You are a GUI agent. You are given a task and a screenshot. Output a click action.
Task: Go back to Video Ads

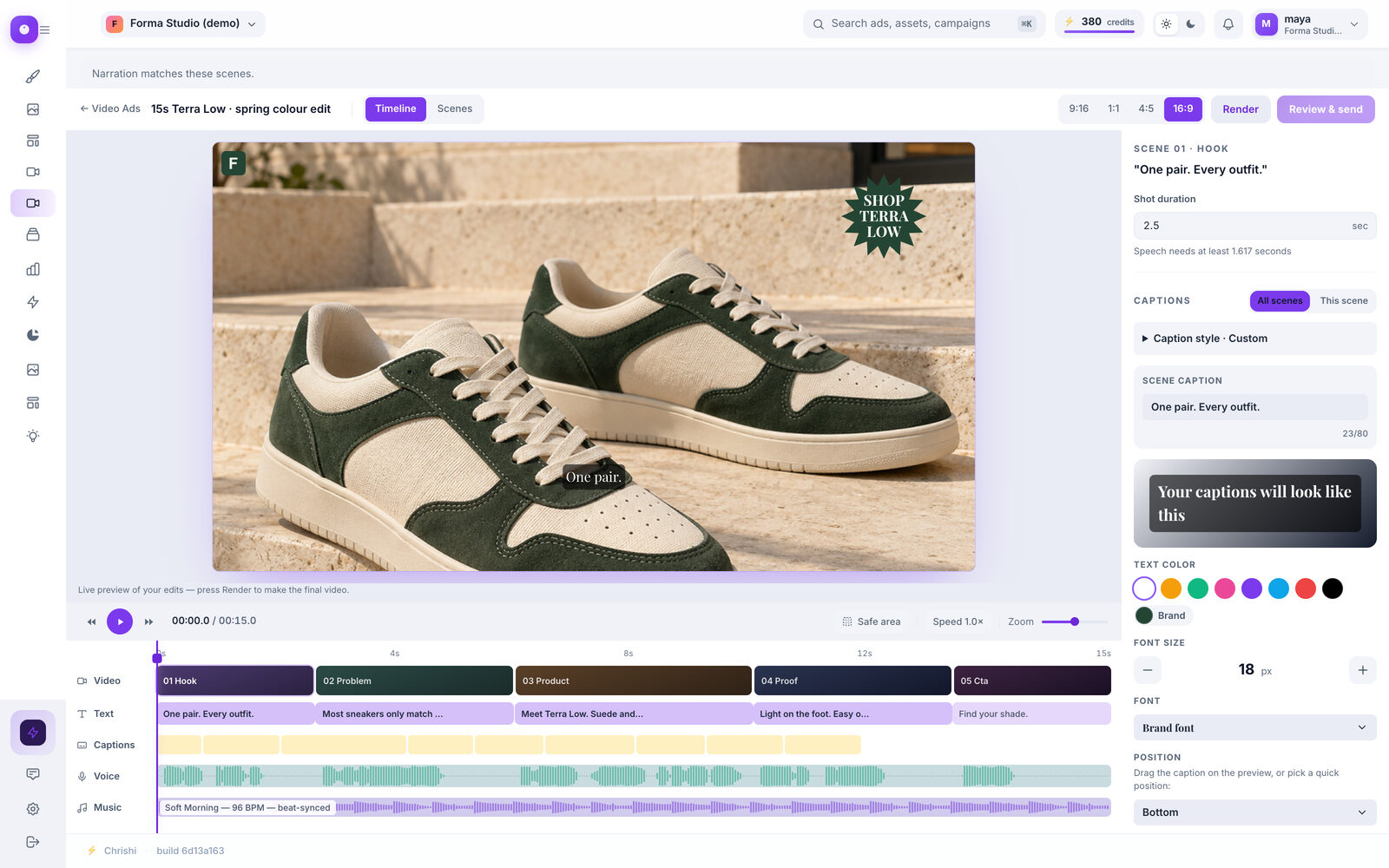point(110,109)
